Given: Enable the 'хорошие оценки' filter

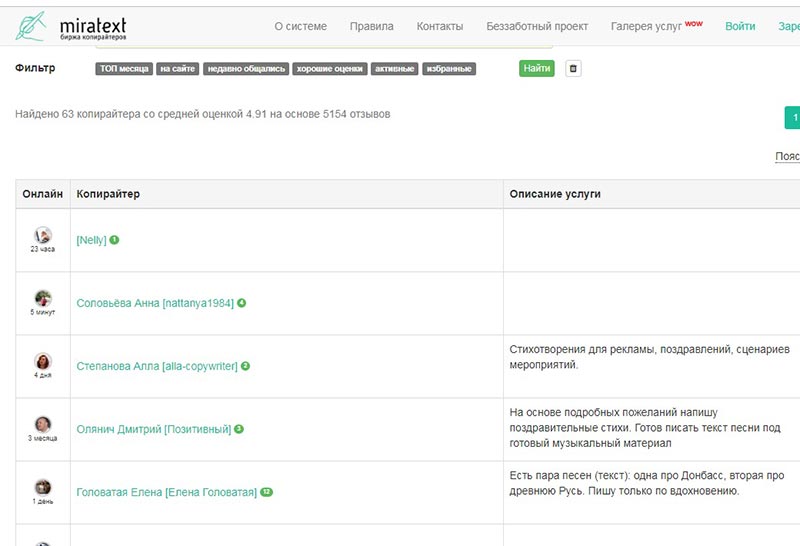Looking at the screenshot, I should 330,69.
